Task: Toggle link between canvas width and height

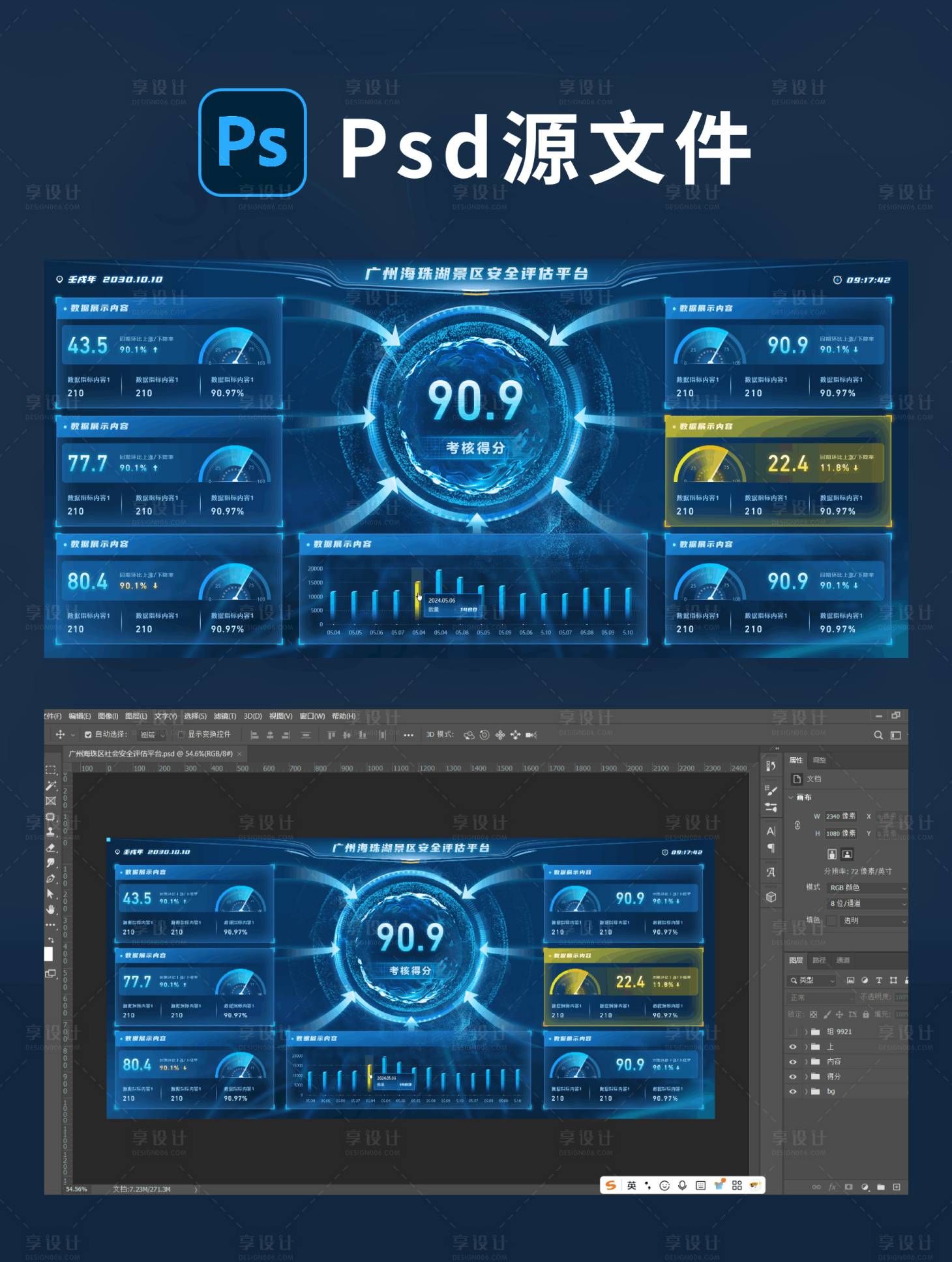Action: pyautogui.click(x=797, y=825)
